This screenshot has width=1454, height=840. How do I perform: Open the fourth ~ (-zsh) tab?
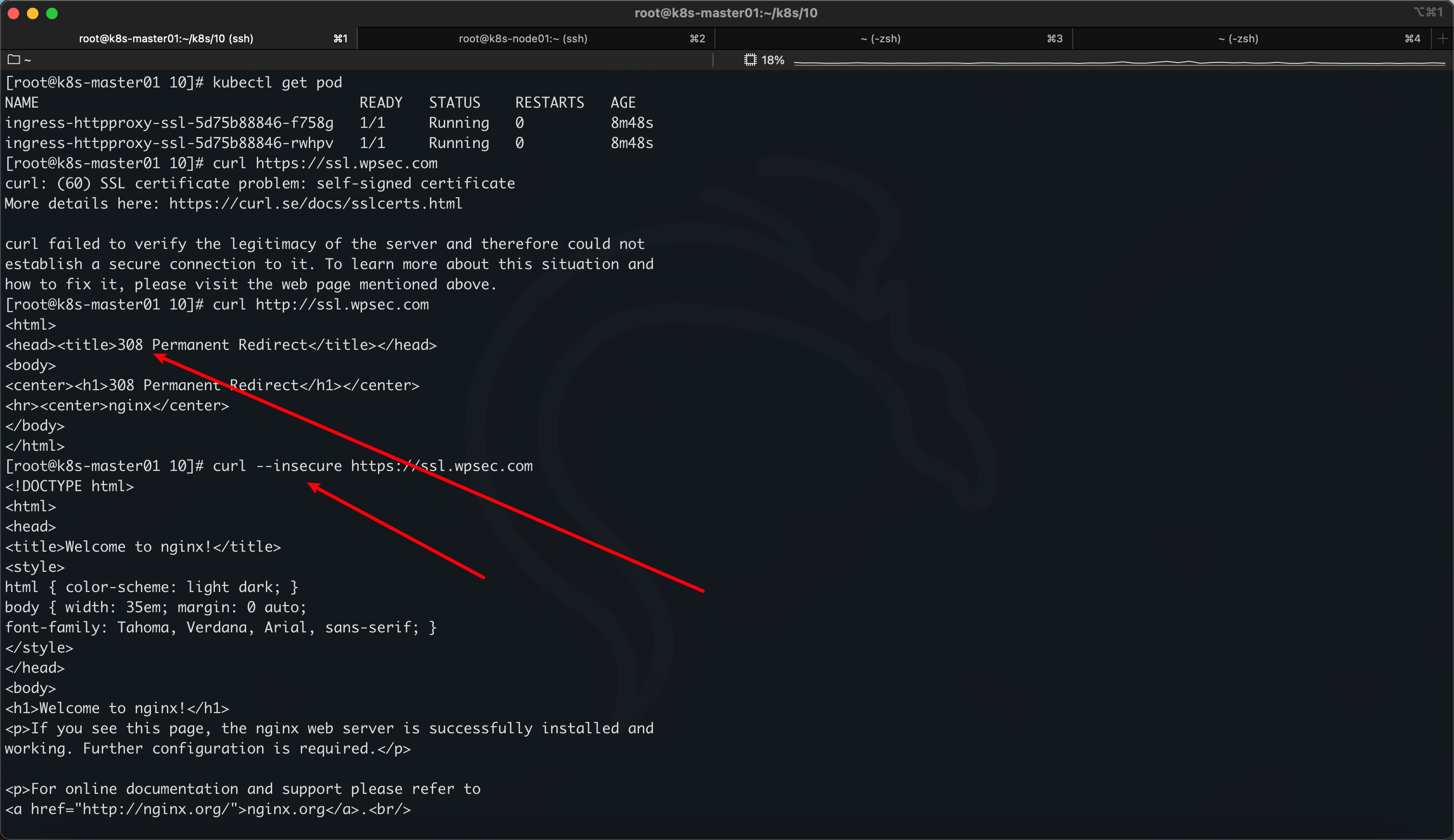[1238, 38]
